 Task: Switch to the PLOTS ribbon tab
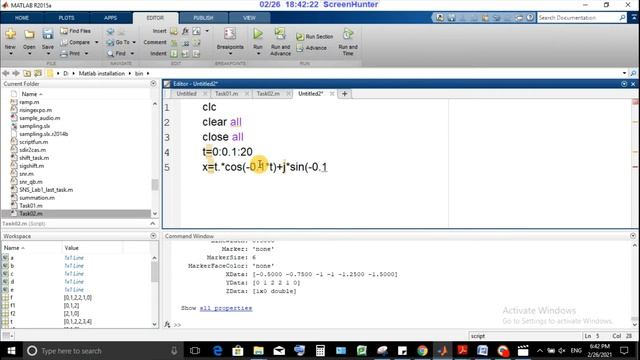[66, 18]
